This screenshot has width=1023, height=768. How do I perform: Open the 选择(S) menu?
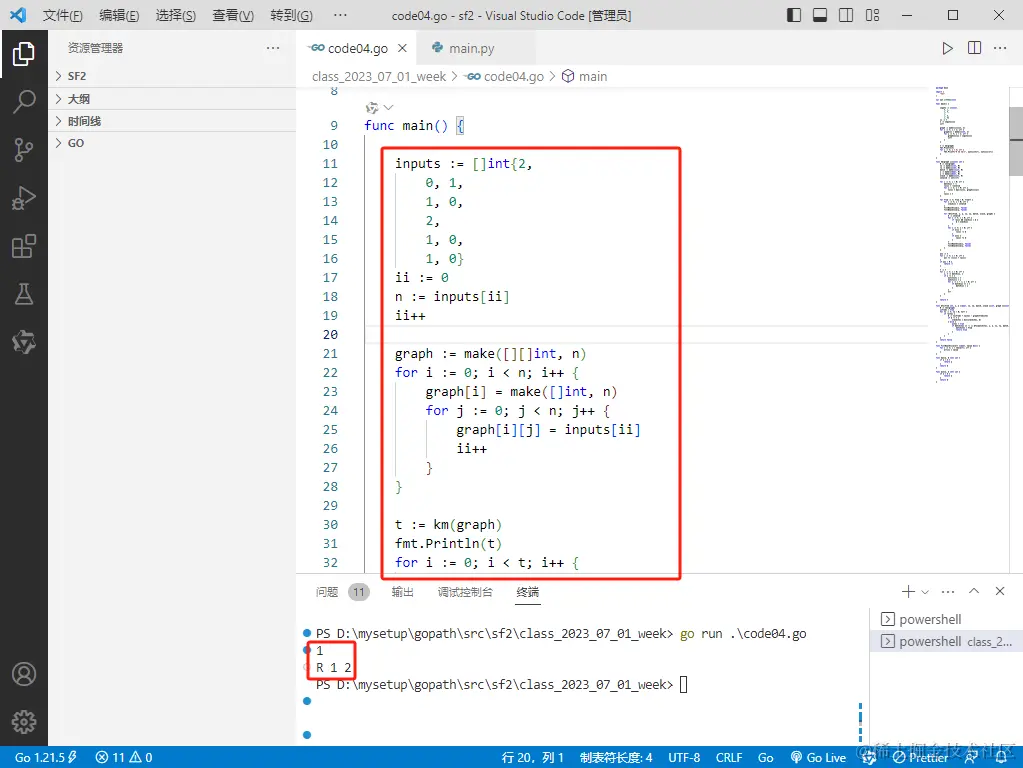(x=176, y=15)
